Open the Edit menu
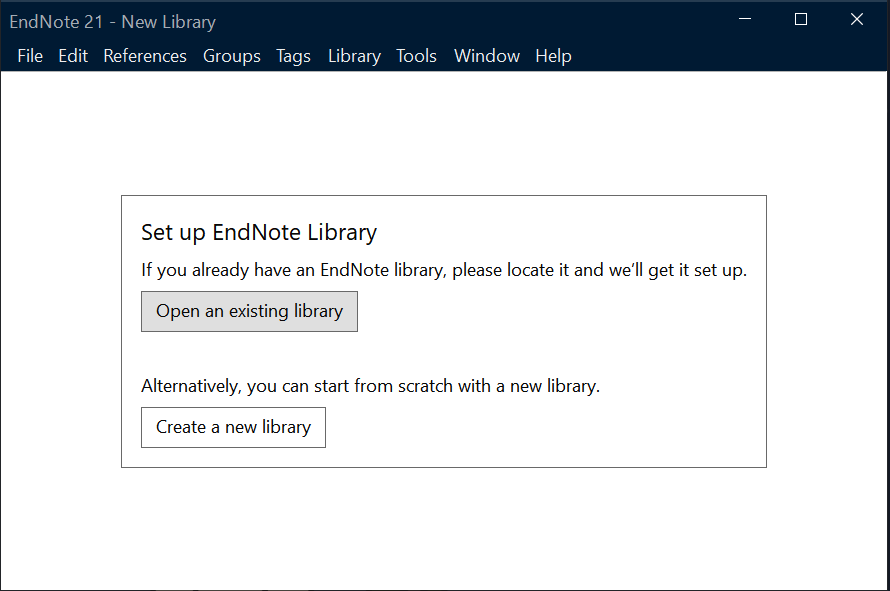Image resolution: width=890 pixels, height=591 pixels. click(73, 56)
